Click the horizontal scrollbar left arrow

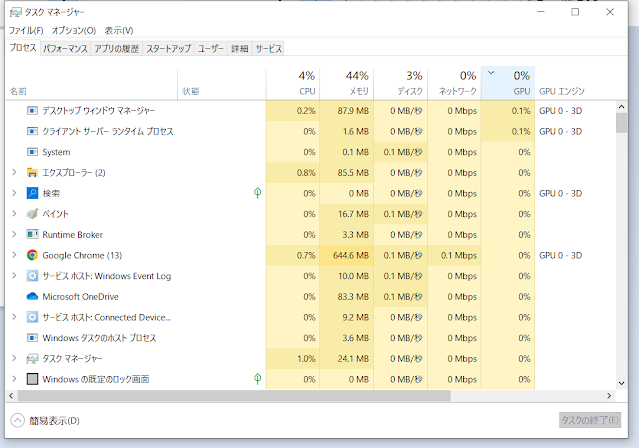pyautogui.click(x=11, y=395)
